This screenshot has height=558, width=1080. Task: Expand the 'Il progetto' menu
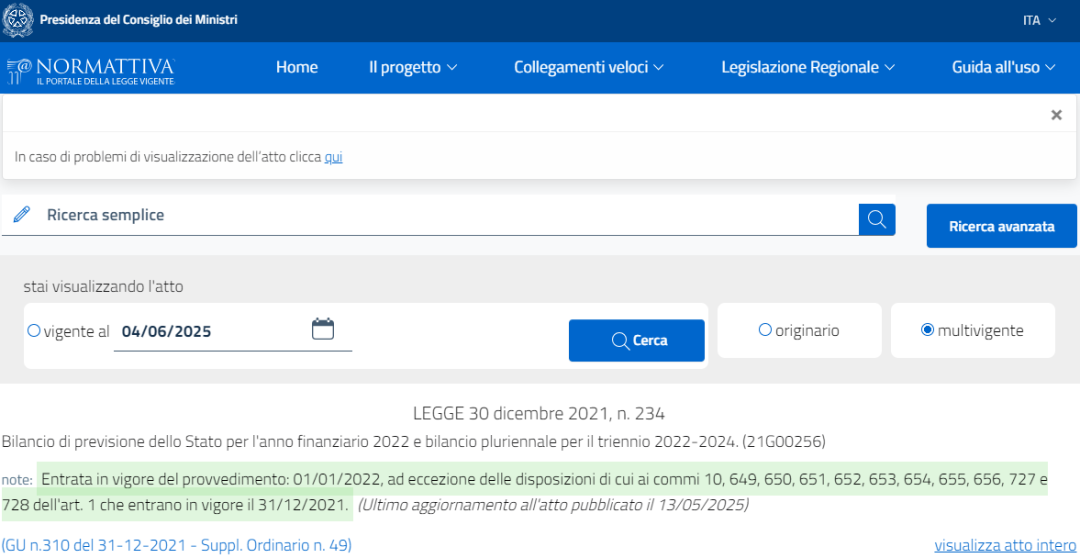point(413,68)
